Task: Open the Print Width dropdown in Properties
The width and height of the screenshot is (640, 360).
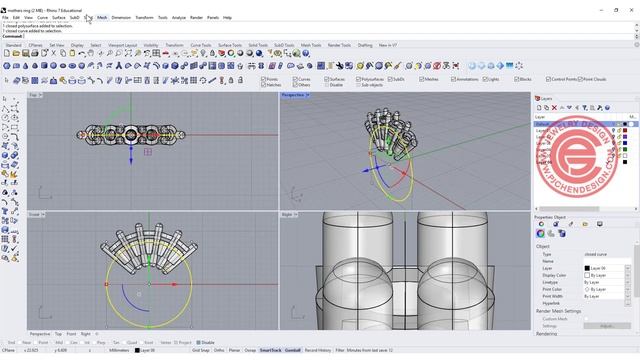Action: click(628, 296)
